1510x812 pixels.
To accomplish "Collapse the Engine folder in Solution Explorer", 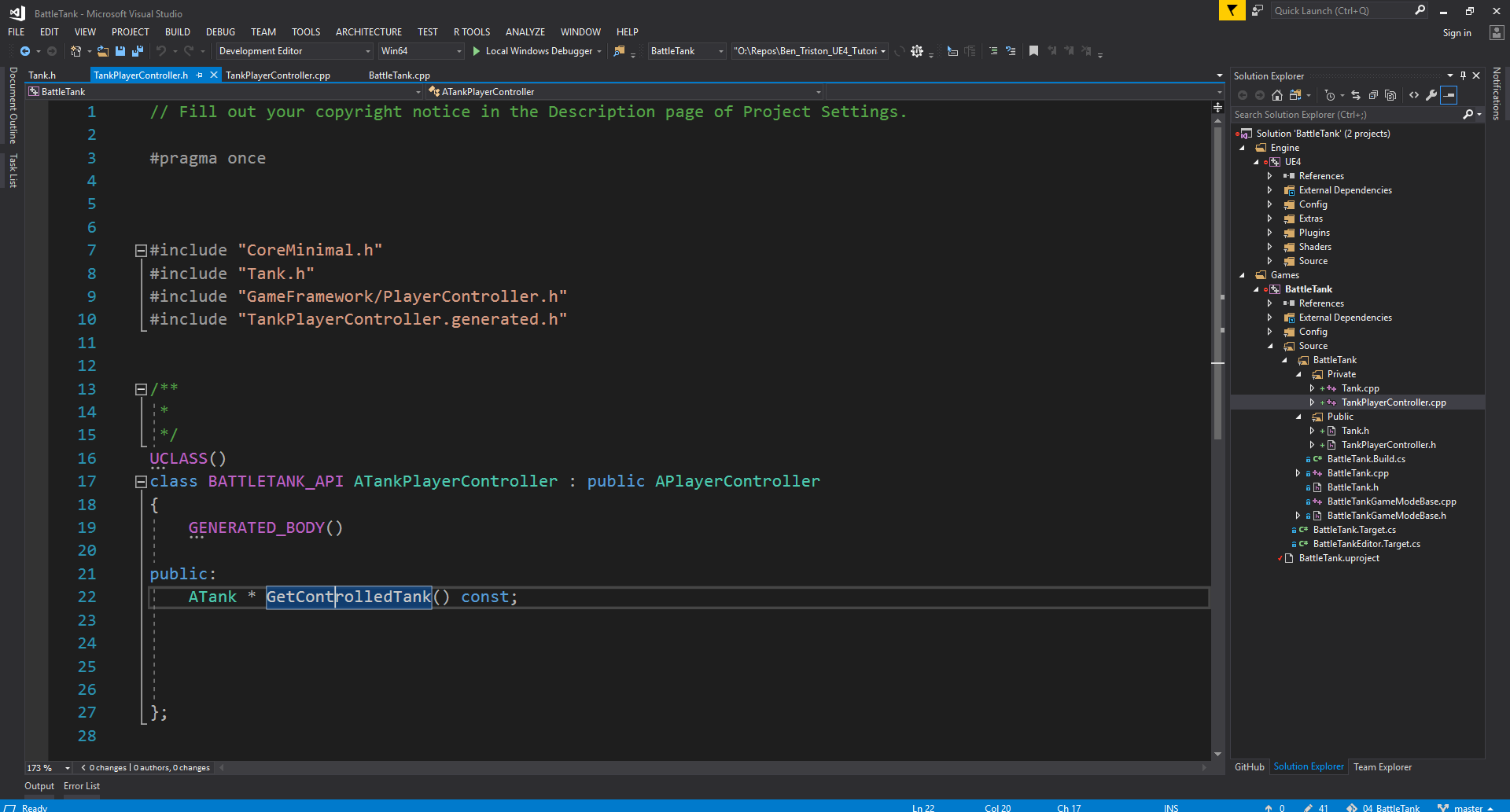I will [x=1243, y=148].
